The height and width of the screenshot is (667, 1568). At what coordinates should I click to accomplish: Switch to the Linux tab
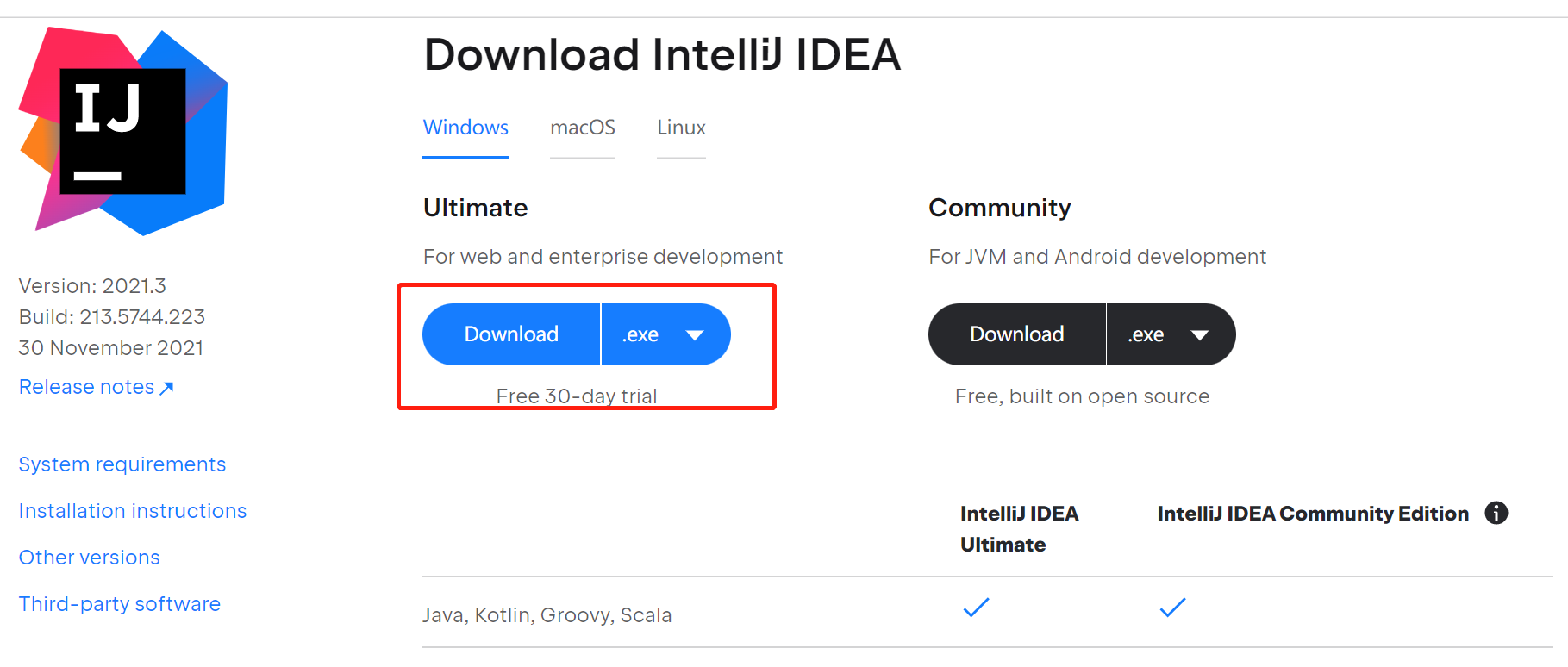pos(681,128)
